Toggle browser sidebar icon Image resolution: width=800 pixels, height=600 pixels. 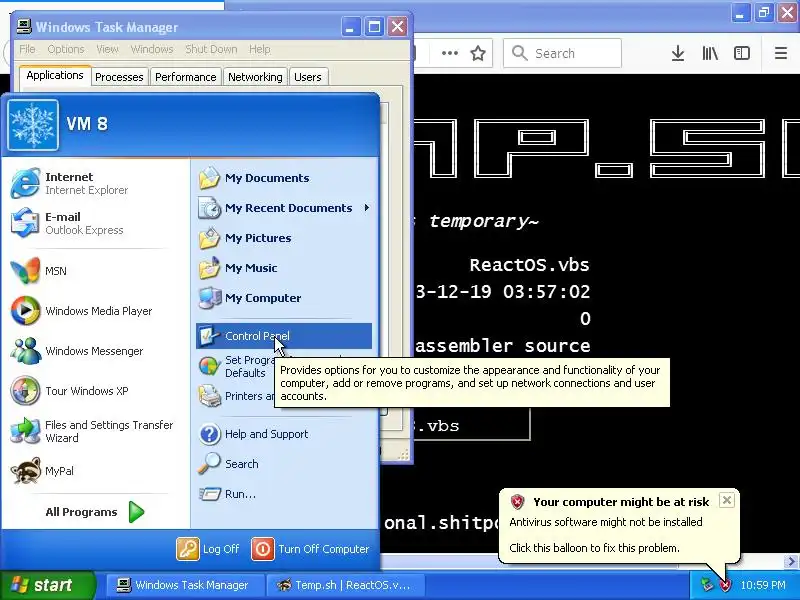click(742, 53)
